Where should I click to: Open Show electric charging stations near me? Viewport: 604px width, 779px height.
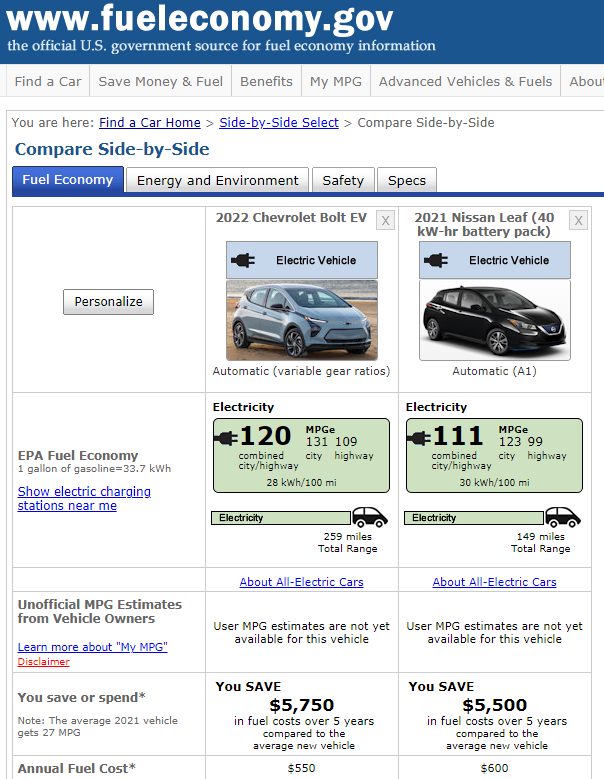pos(84,498)
